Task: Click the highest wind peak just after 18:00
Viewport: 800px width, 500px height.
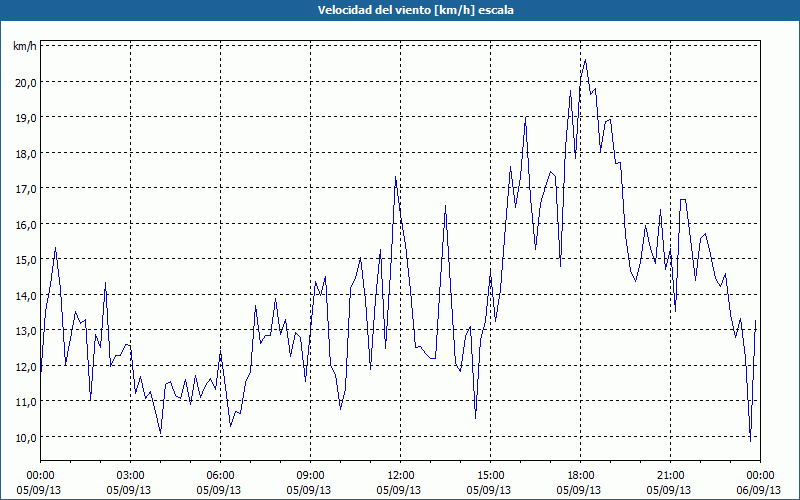Action: (x=585, y=60)
